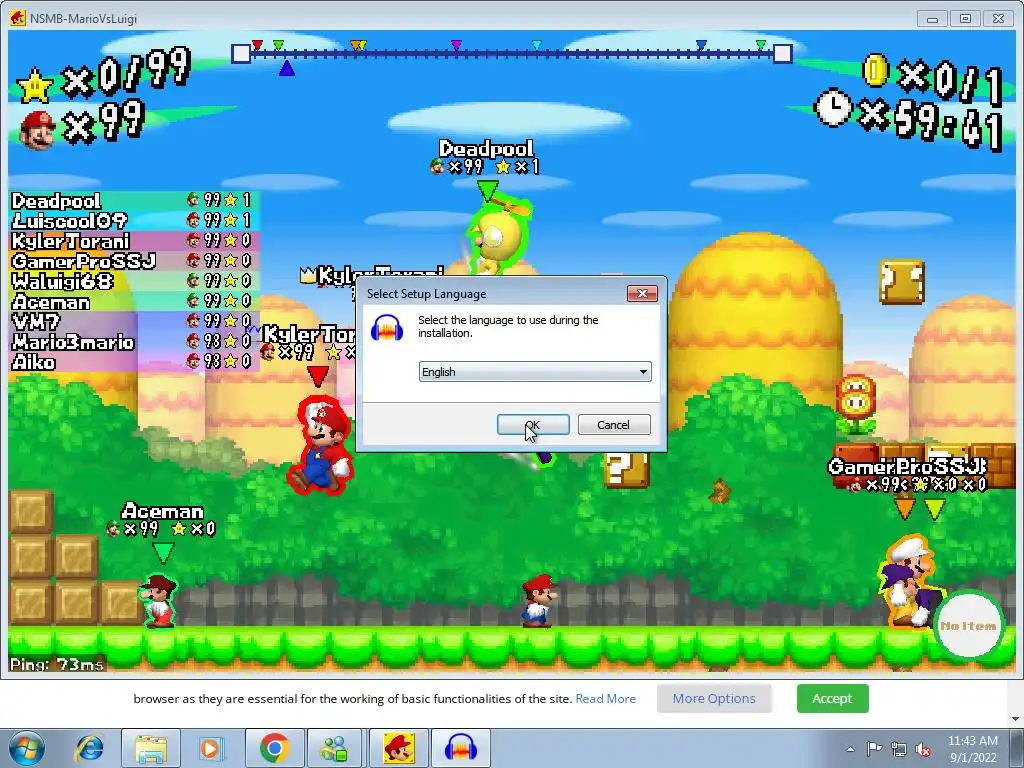Screen dimensions: 1024x768
Task: Click the red-outlined Mario character
Action: click(x=320, y=444)
